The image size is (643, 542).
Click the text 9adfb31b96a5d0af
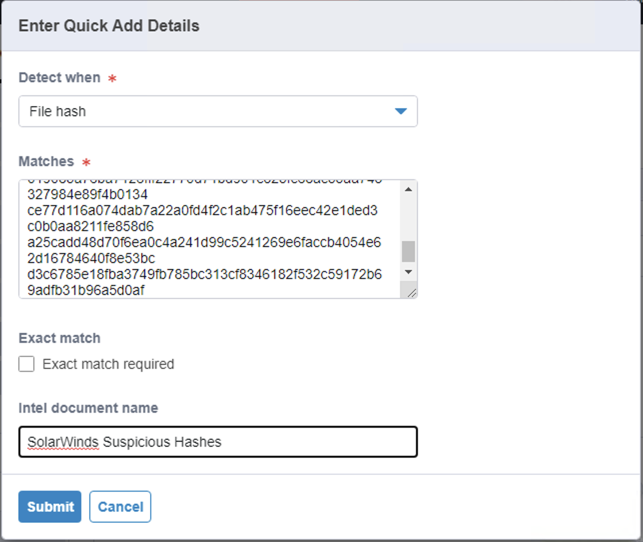[86, 290]
